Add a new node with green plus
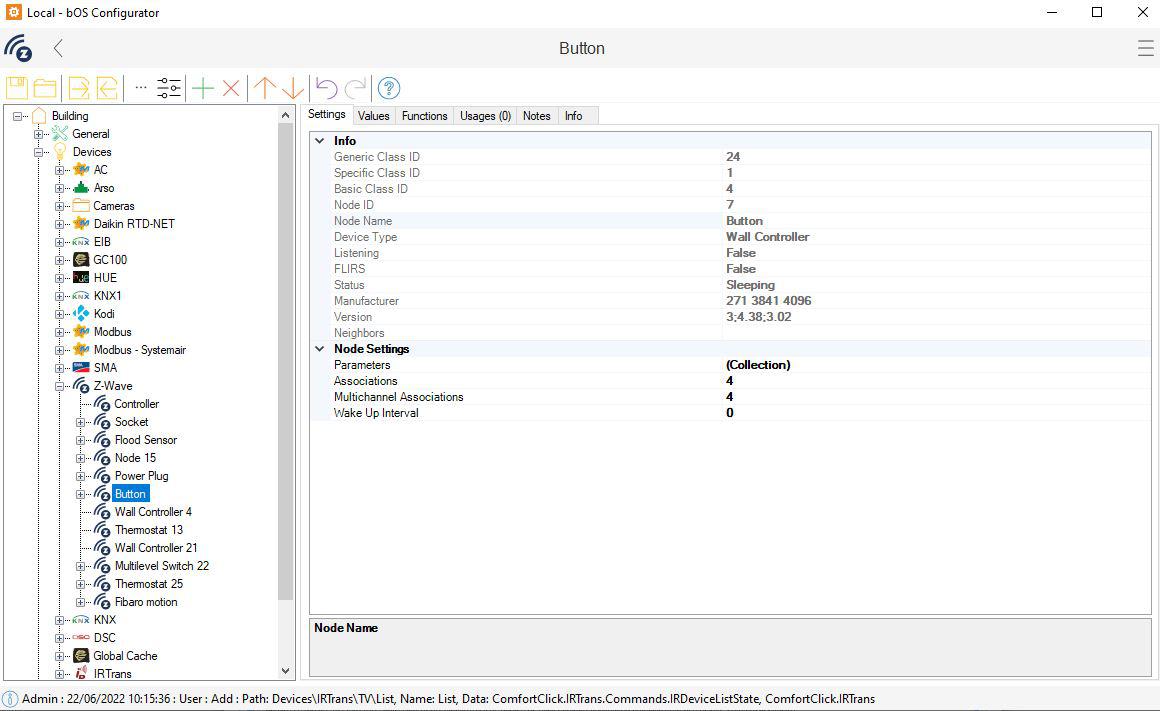 (203, 88)
